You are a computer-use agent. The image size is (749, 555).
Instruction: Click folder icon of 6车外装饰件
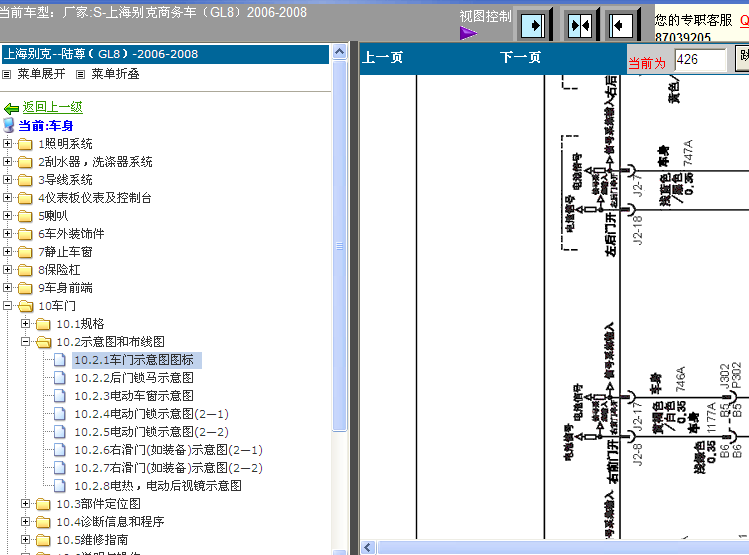pos(25,235)
